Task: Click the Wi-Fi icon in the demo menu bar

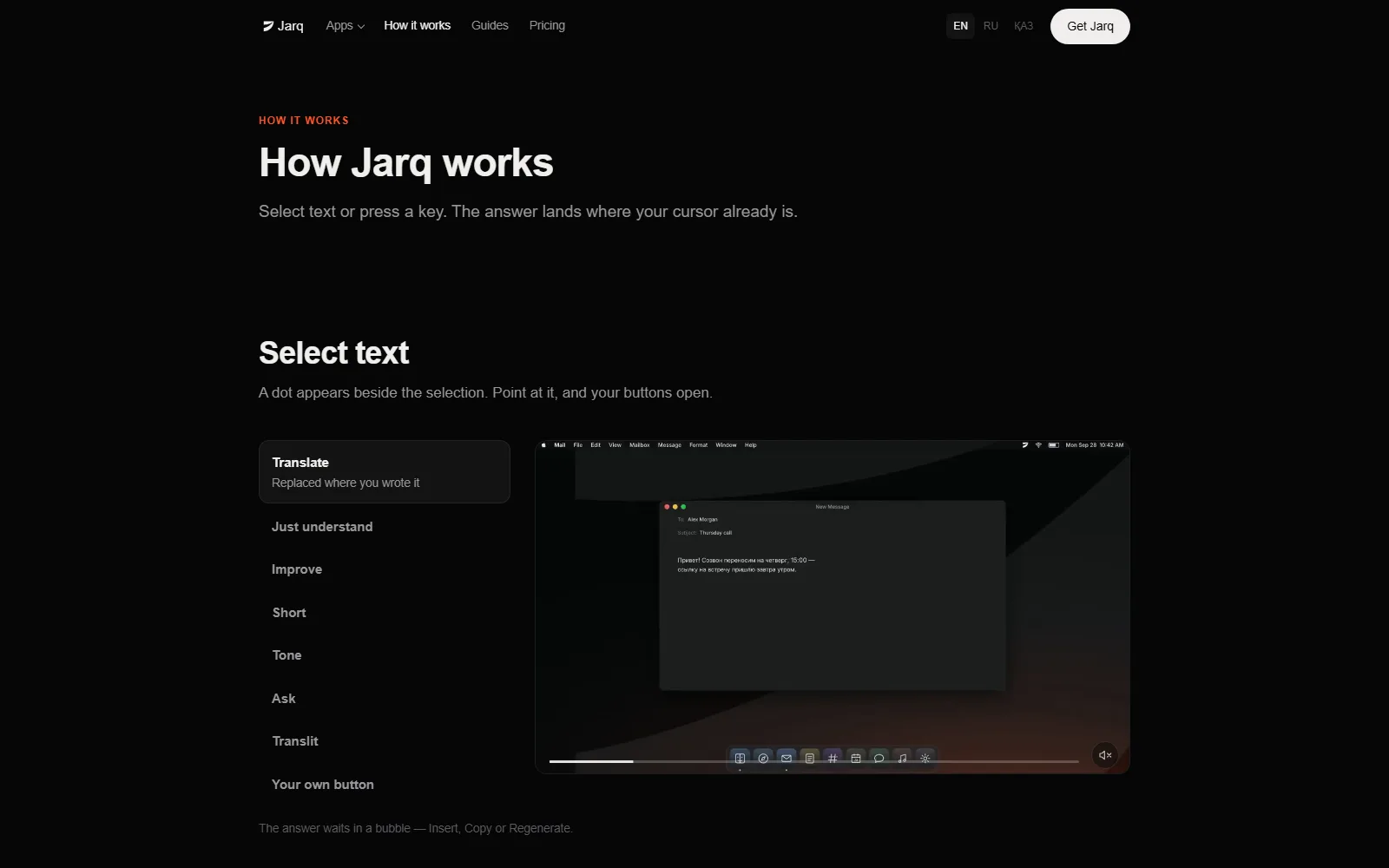Action: tap(1038, 445)
